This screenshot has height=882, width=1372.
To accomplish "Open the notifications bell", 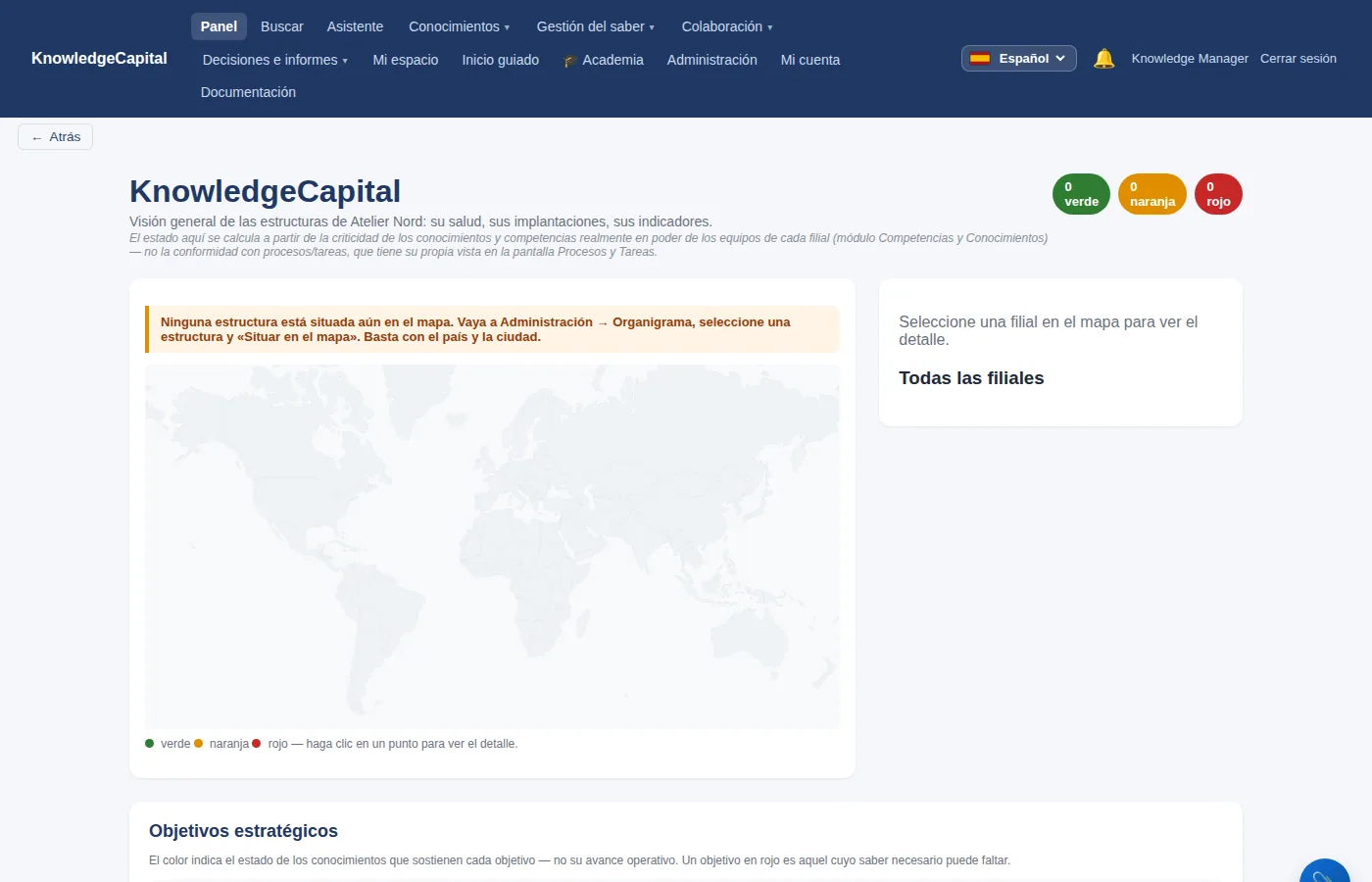I will pyautogui.click(x=1103, y=59).
